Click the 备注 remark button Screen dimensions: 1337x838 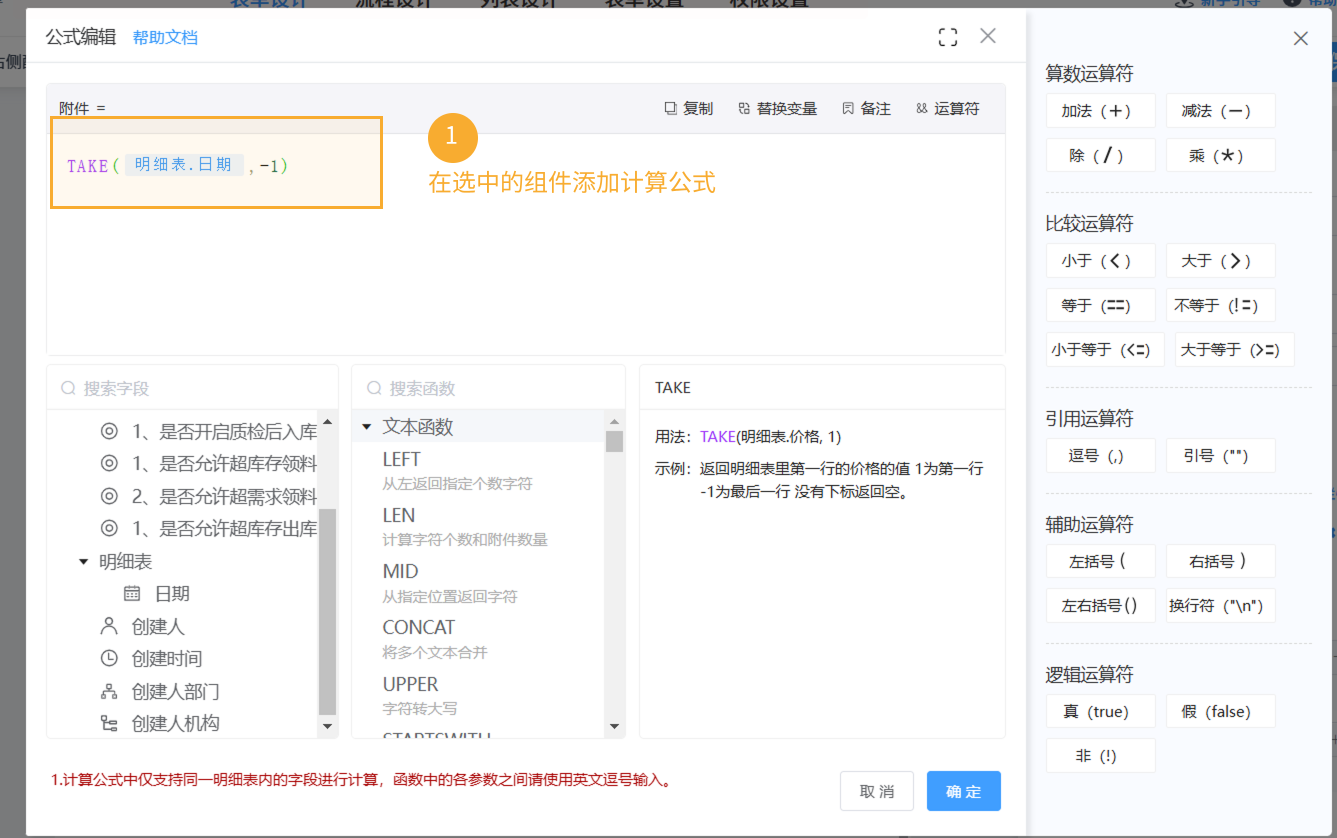coord(866,108)
